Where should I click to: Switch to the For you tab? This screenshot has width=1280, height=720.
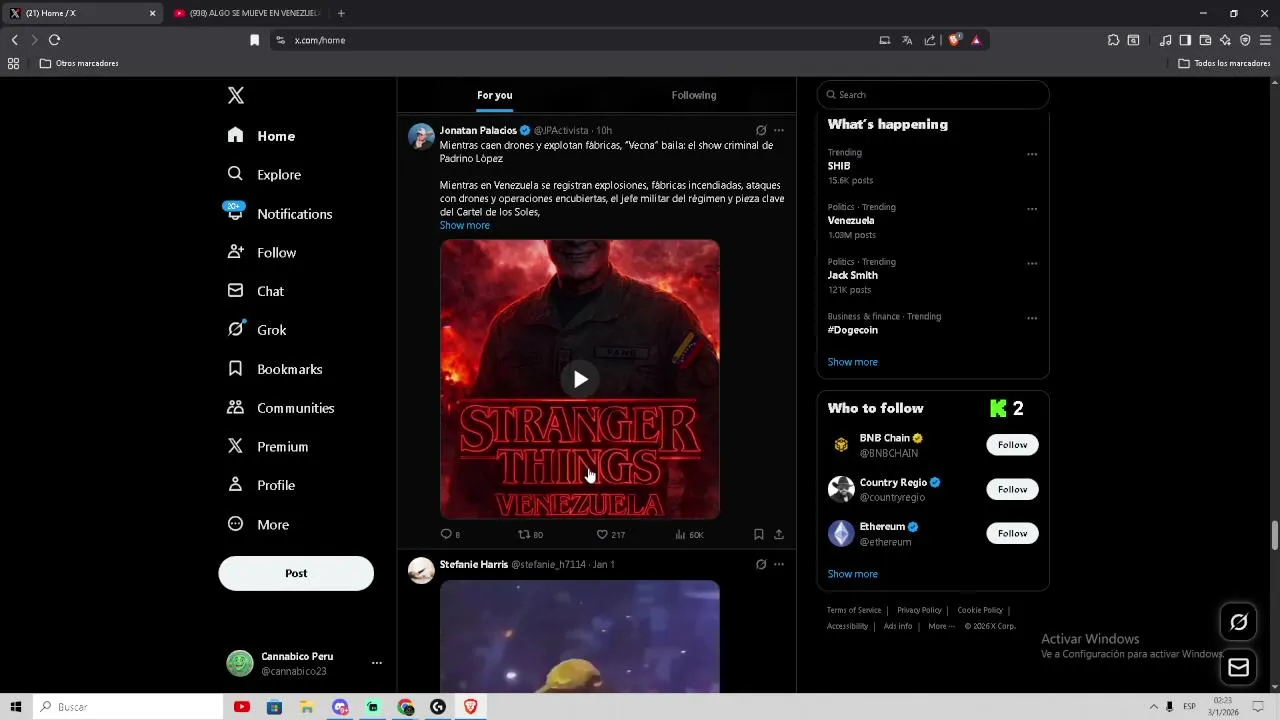(494, 95)
